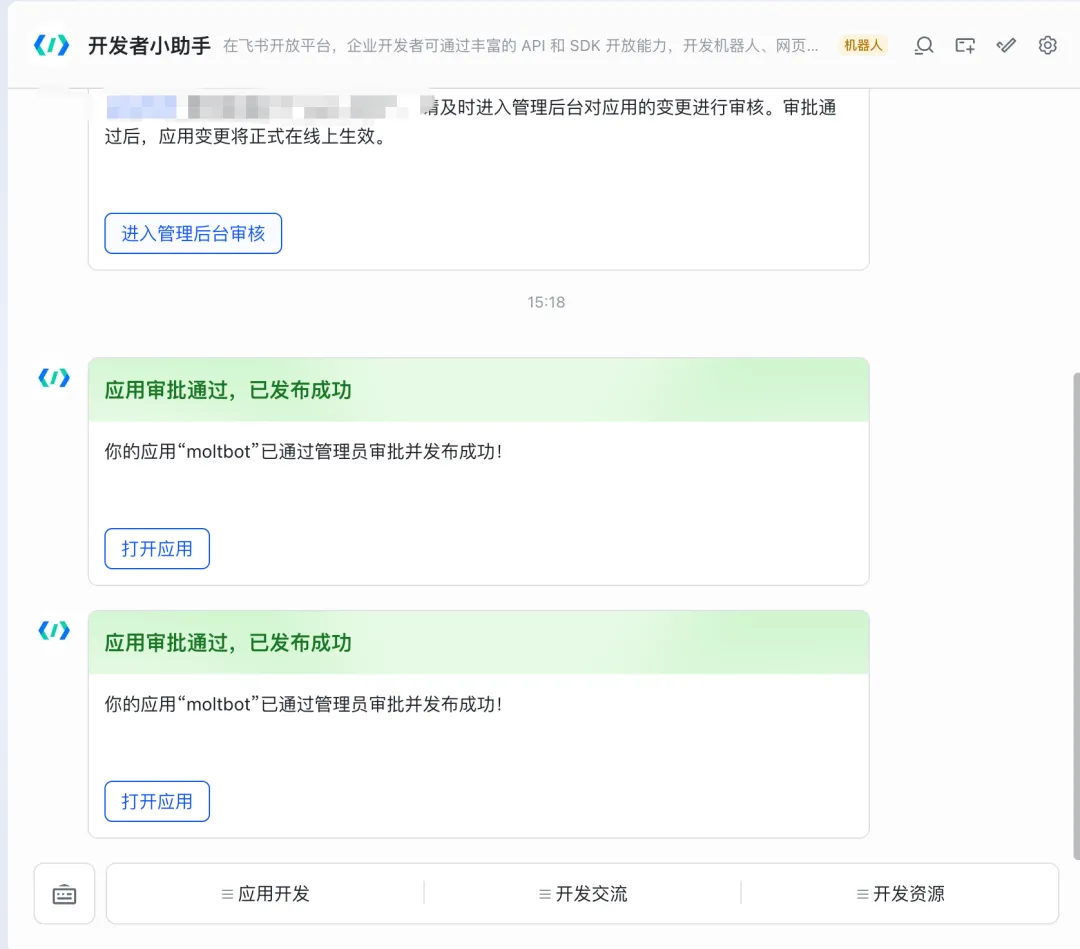Open the settings gear icon

[1047, 45]
